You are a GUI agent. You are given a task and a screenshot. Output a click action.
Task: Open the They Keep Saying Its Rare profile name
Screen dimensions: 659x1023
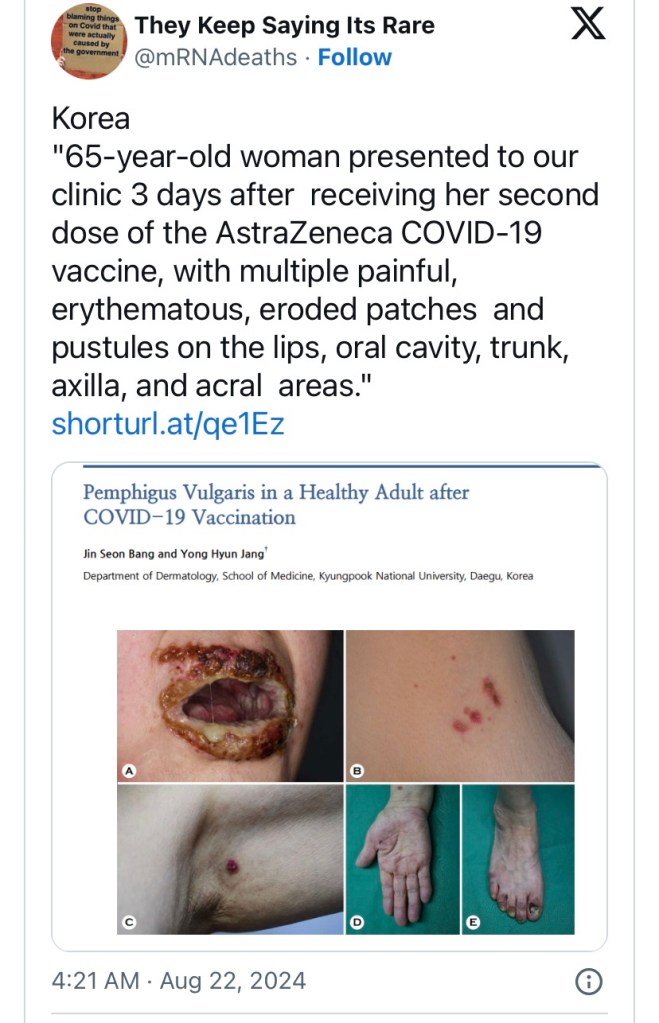pos(285,25)
